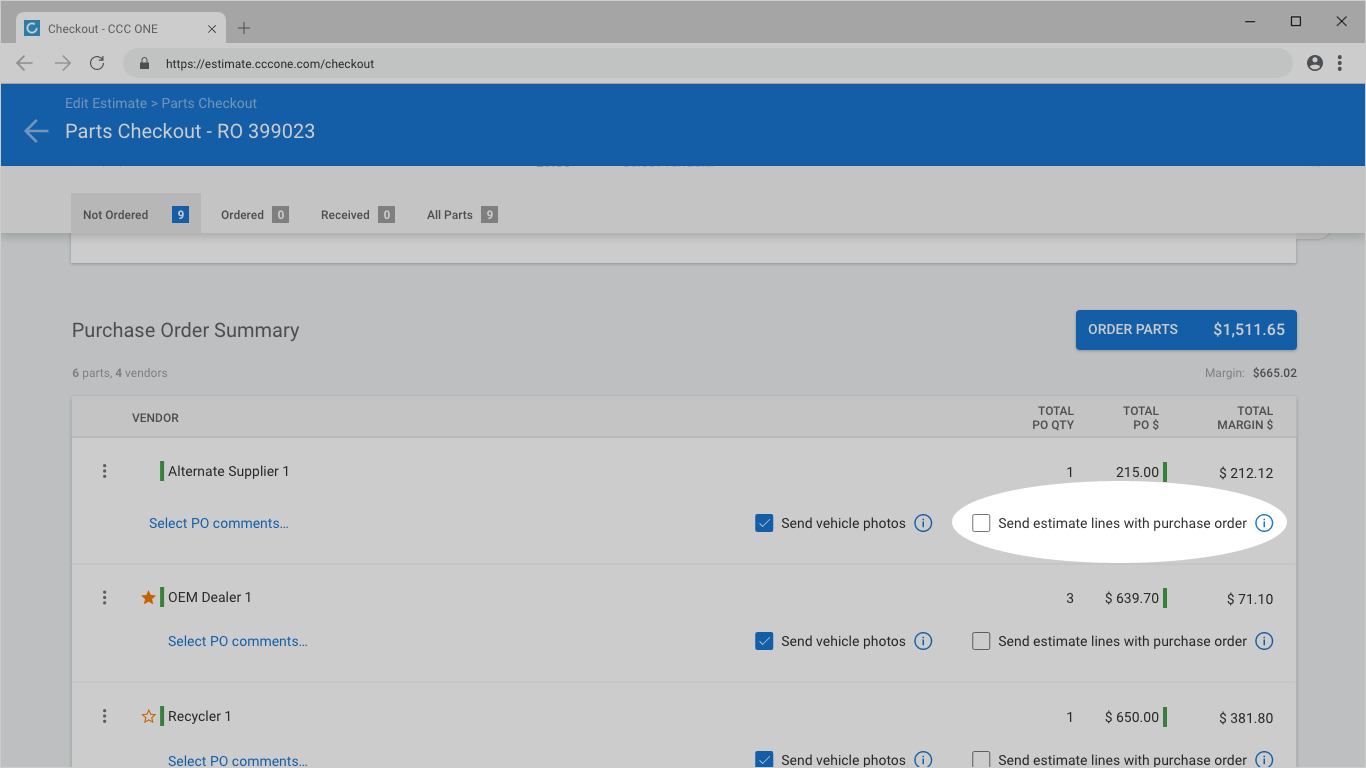
Task: Open the browser profile icon
Action: (1315, 63)
